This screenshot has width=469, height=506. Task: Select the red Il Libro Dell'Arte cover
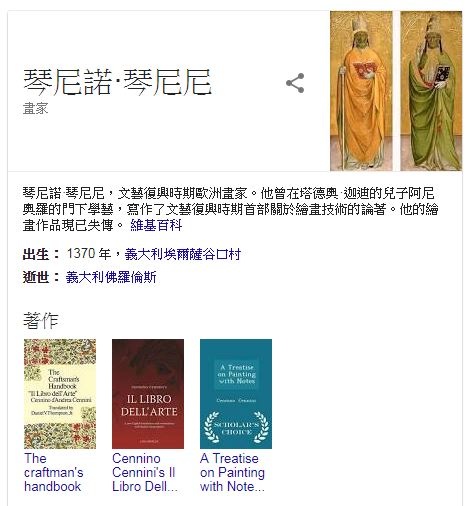(x=148, y=394)
